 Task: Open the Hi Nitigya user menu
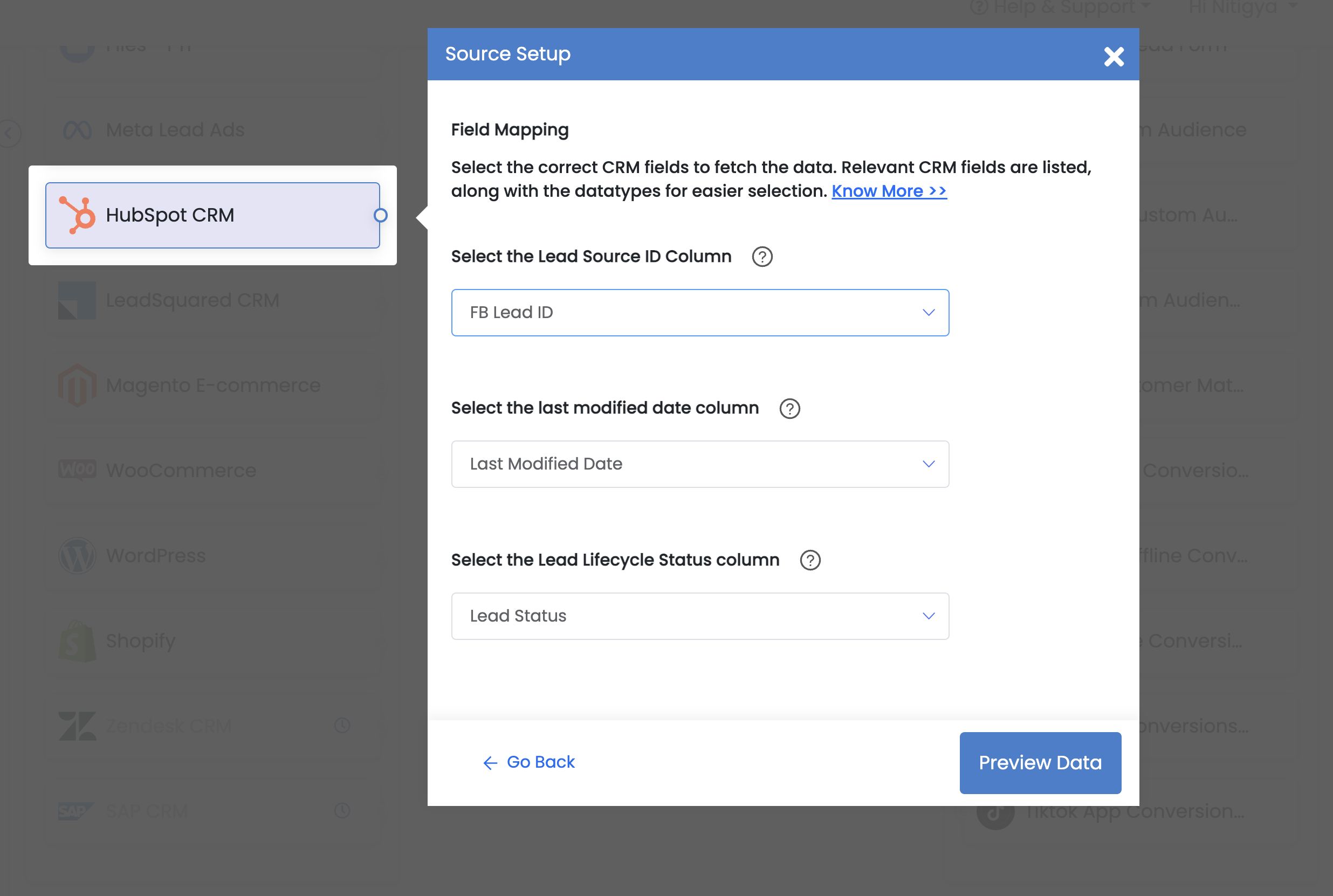point(1243,8)
